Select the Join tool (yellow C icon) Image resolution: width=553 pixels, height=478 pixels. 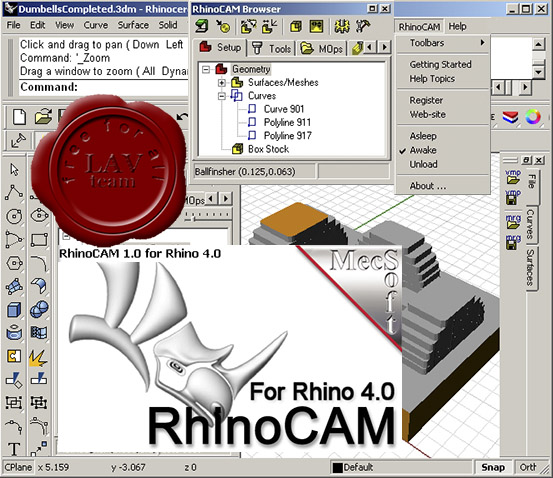14,356
